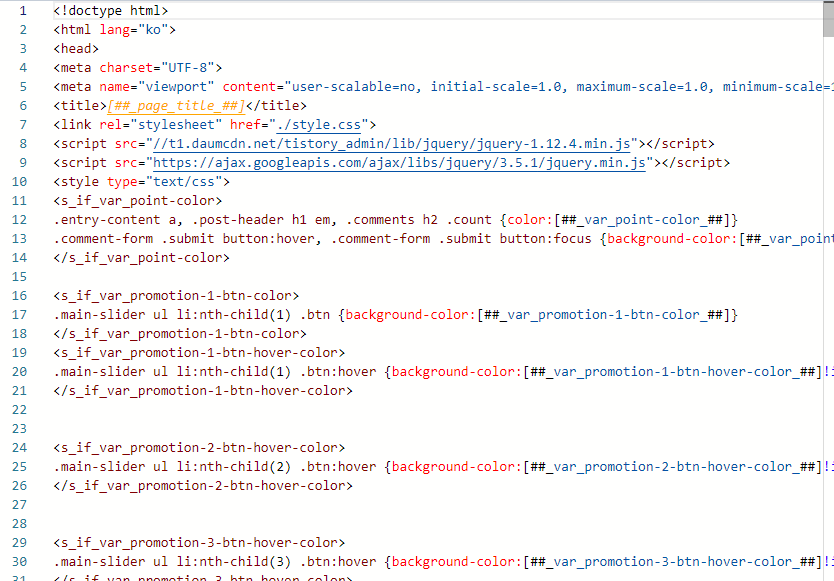Click line number 5 in gutter
The image size is (834, 581).
click(x=23, y=87)
